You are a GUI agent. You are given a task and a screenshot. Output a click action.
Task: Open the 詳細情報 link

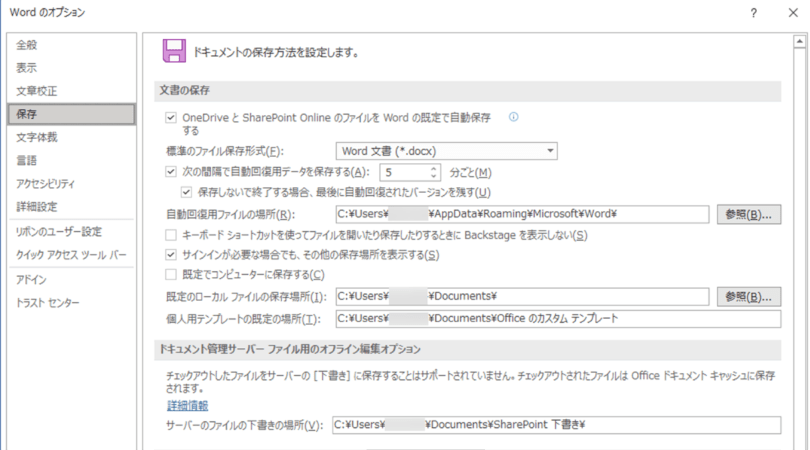[188, 406]
